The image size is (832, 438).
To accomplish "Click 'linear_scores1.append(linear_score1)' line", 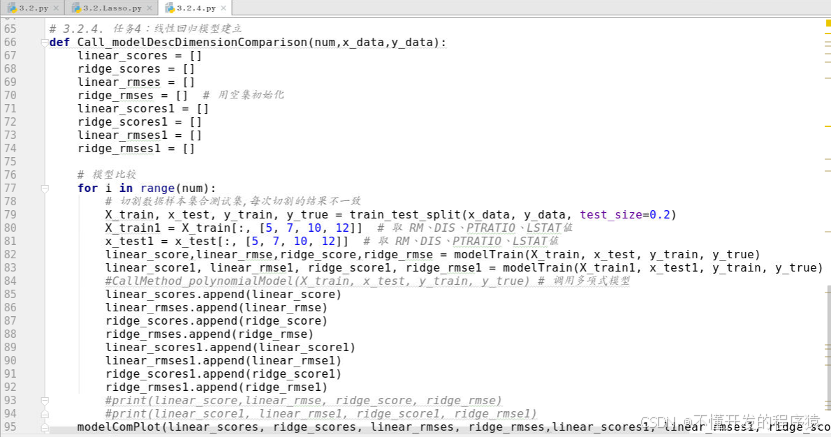I will pyautogui.click(x=230, y=348).
